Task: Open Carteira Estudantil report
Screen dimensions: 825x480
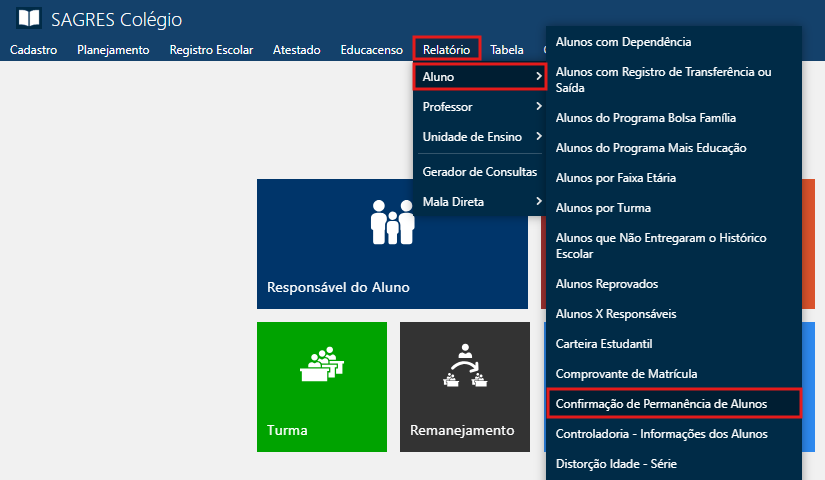Action: tap(604, 344)
